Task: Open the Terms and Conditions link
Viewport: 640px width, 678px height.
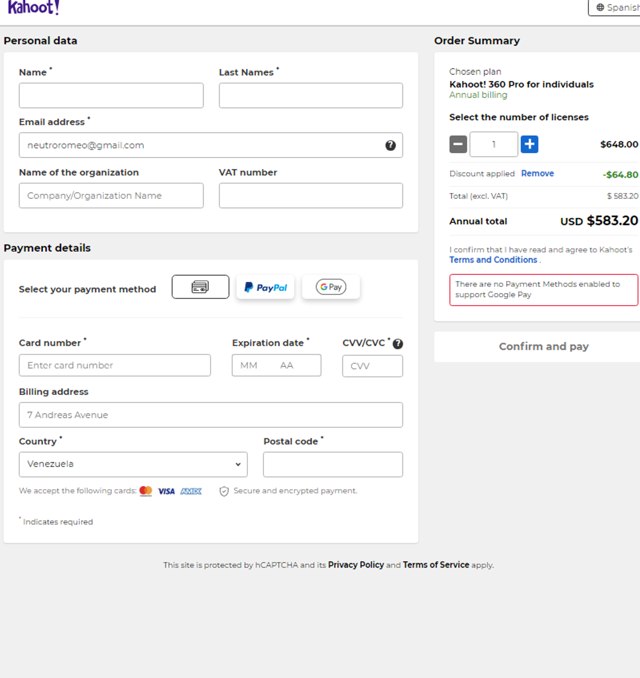Action: point(493,260)
